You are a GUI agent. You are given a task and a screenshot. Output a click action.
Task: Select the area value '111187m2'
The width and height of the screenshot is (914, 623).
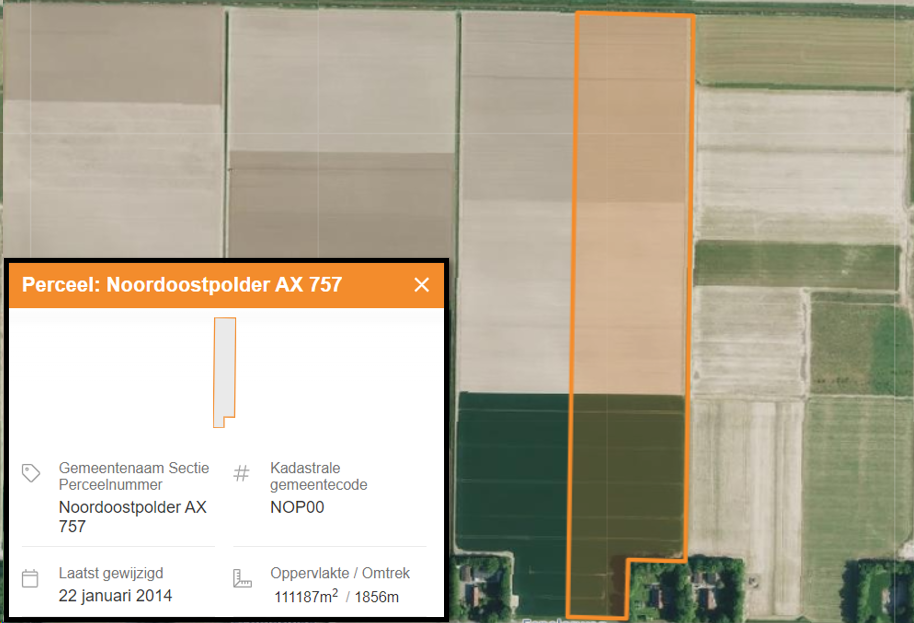tap(307, 596)
